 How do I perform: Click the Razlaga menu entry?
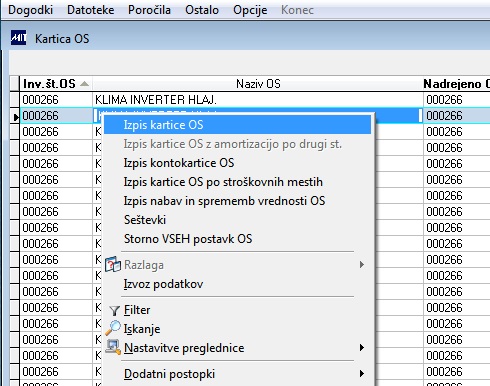[237, 265]
